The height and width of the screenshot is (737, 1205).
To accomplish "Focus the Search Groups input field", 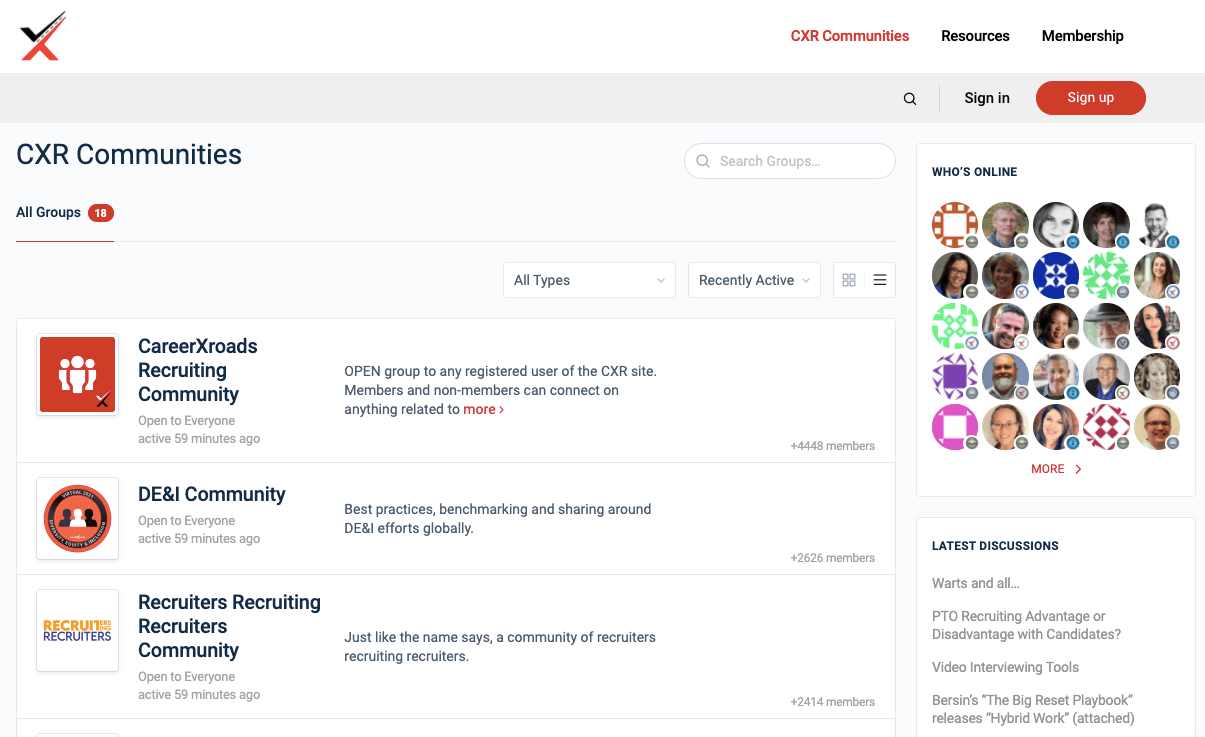I will [x=790, y=161].
